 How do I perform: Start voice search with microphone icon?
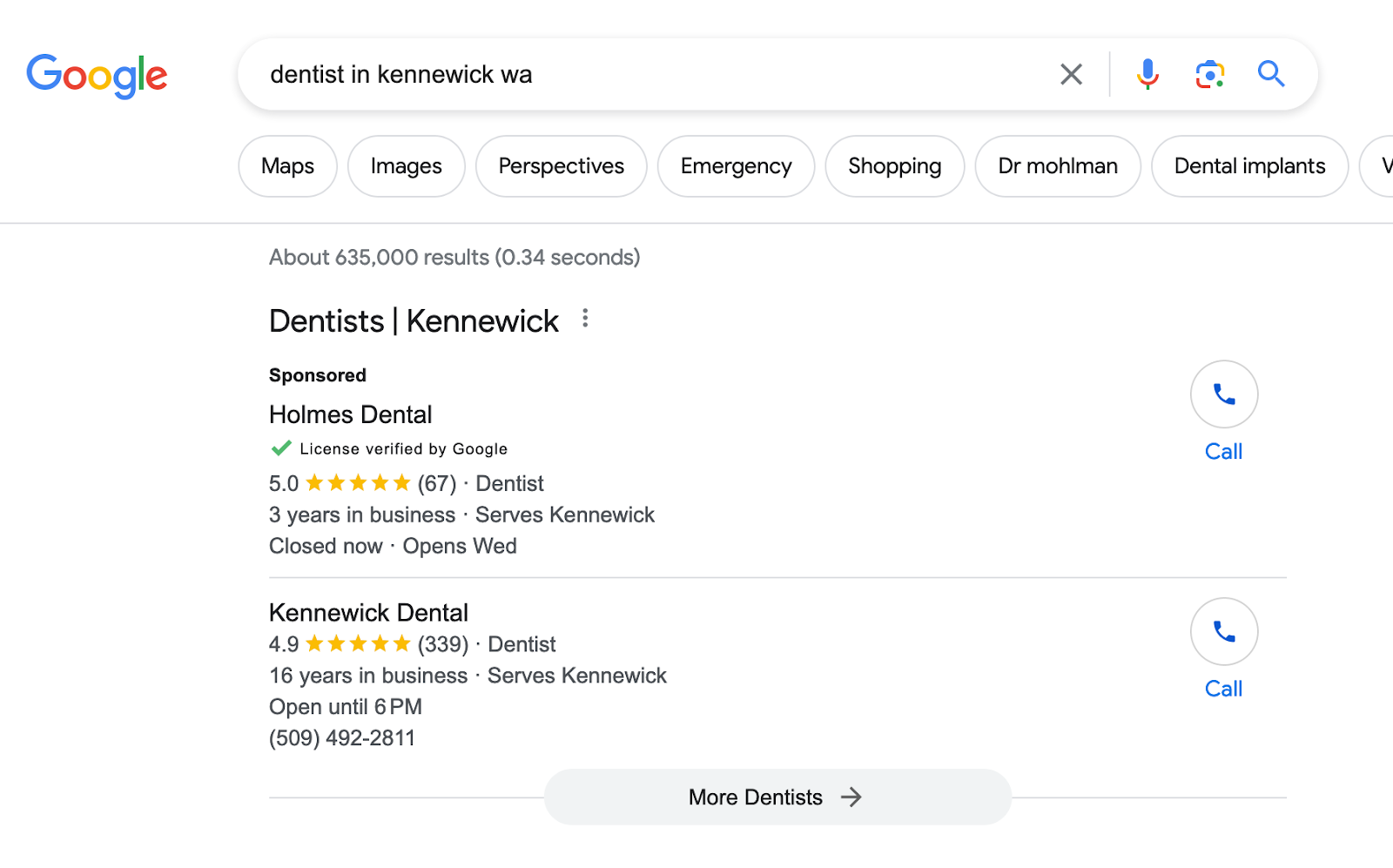tap(1147, 74)
